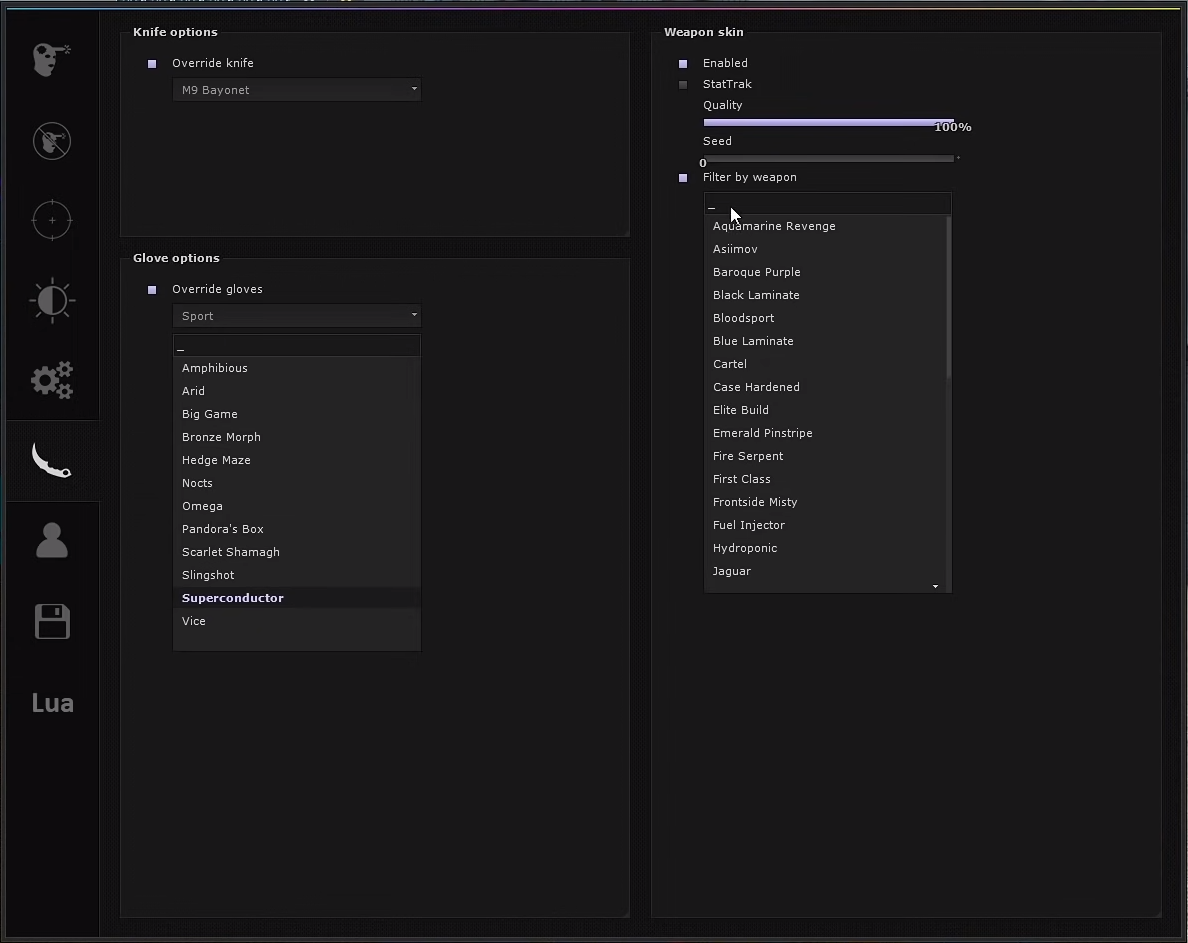Select Pandora's Box glove skin
The height and width of the screenshot is (943, 1188).
click(x=223, y=529)
